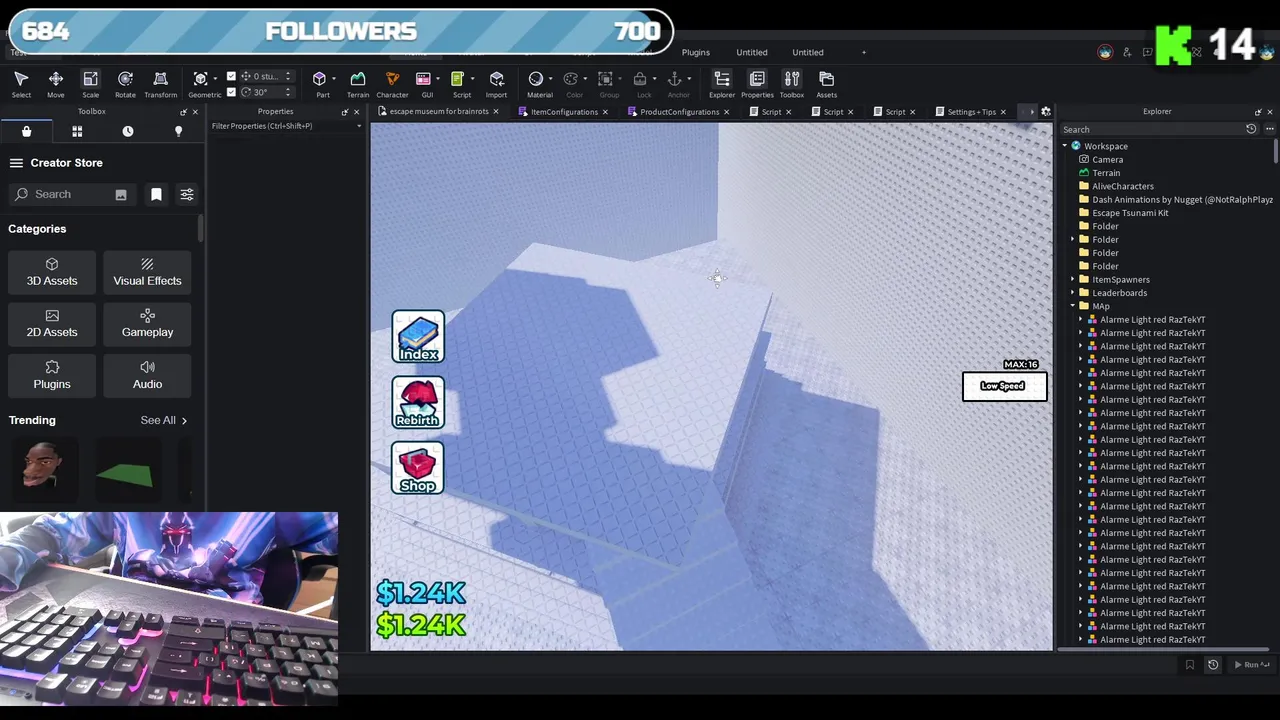
Task: Open the Part type dropdown arrow
Action: pyautogui.click(x=332, y=79)
